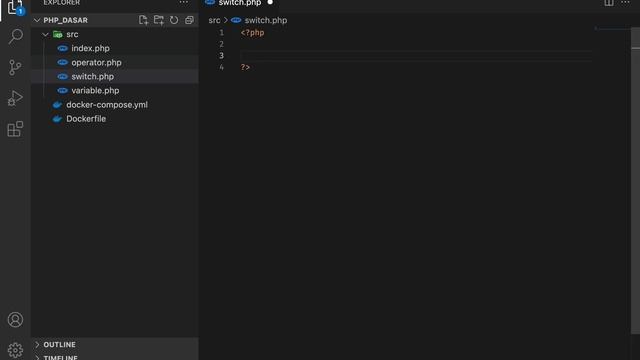Click the editor vertical scrollbar
This screenshot has height=360, width=640.
[636, 180]
